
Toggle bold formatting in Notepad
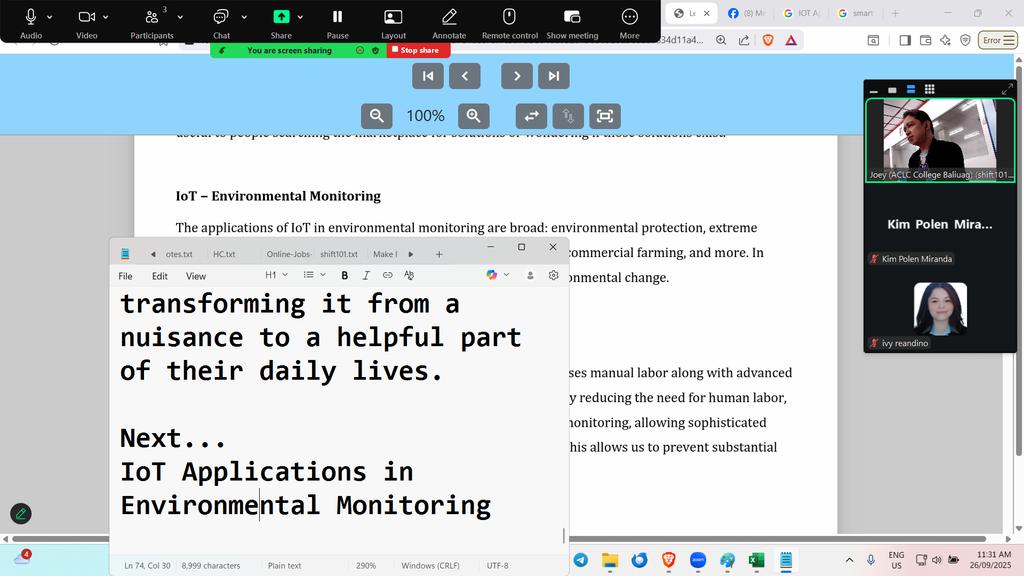pyautogui.click(x=345, y=276)
